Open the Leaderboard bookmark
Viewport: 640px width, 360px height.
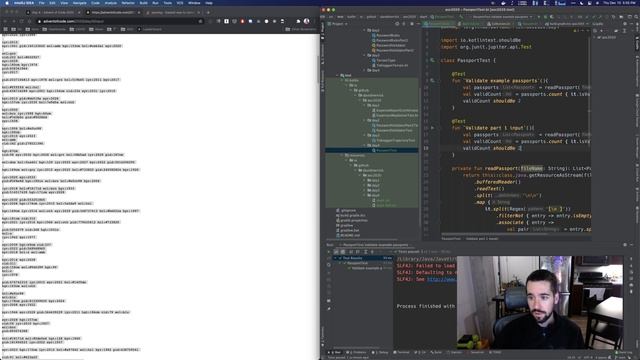pos(149,29)
